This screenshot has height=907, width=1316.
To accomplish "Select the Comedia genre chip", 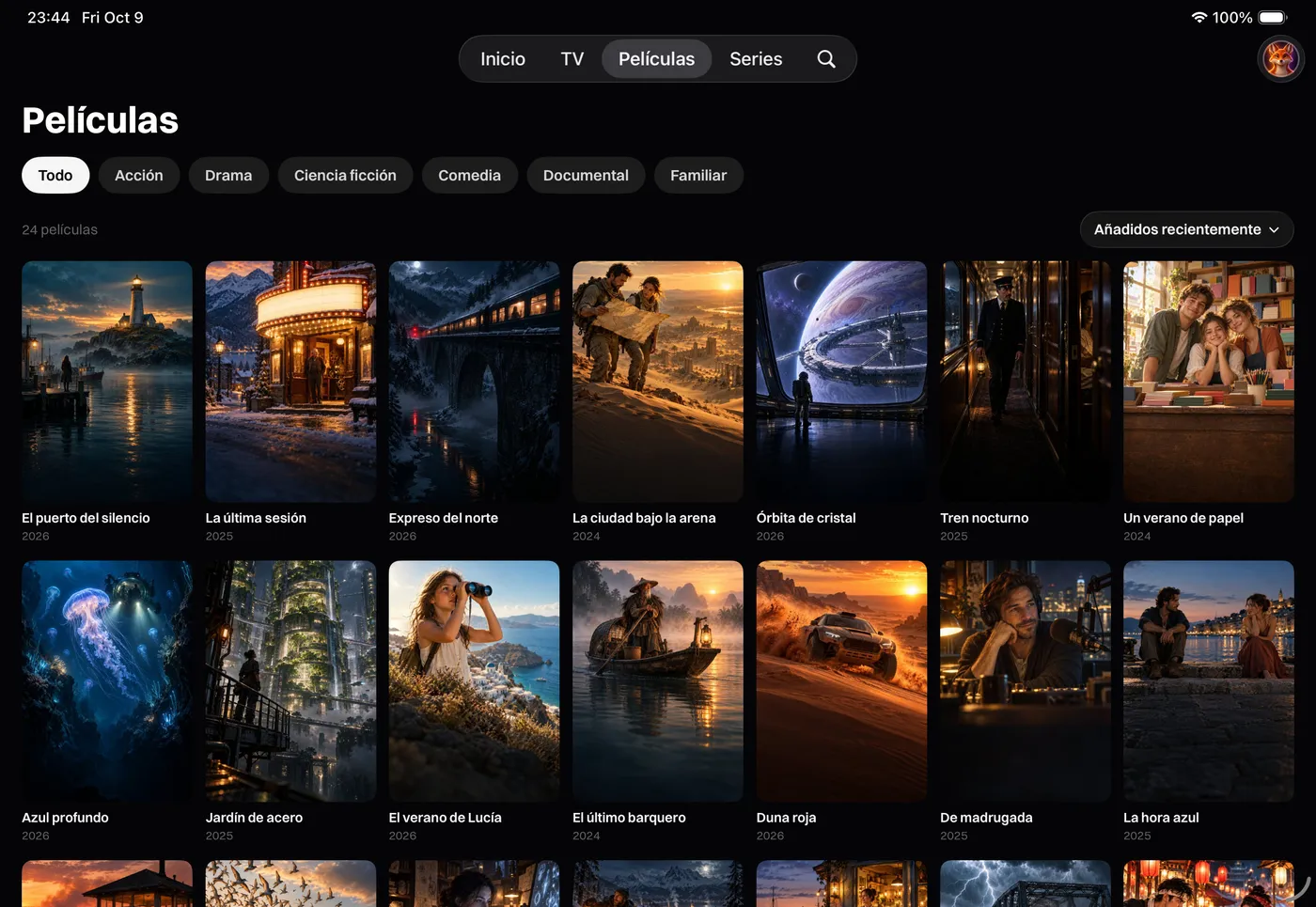I will tap(469, 176).
